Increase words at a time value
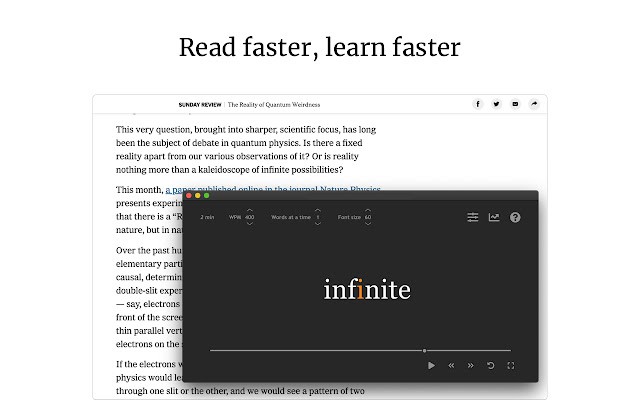The image size is (640, 400). click(318, 210)
